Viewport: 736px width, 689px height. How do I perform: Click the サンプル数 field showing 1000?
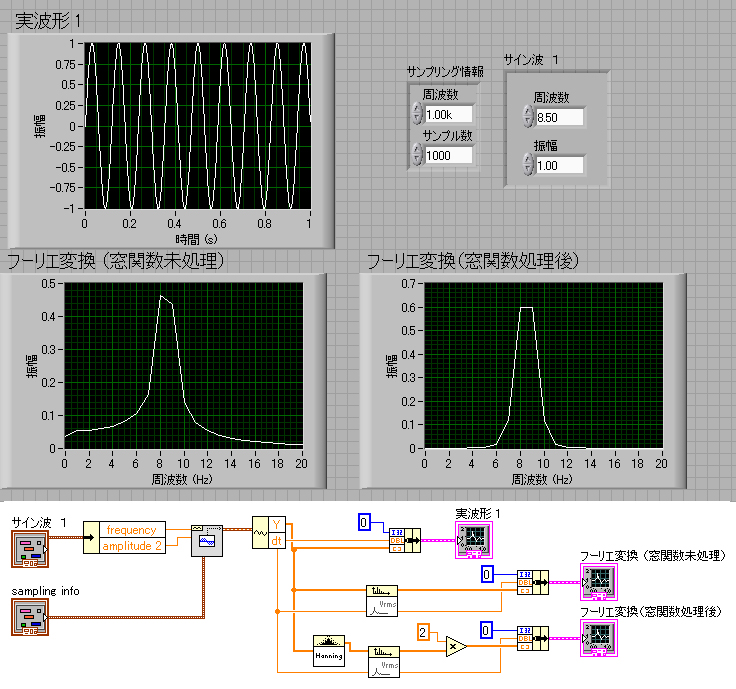(x=449, y=155)
